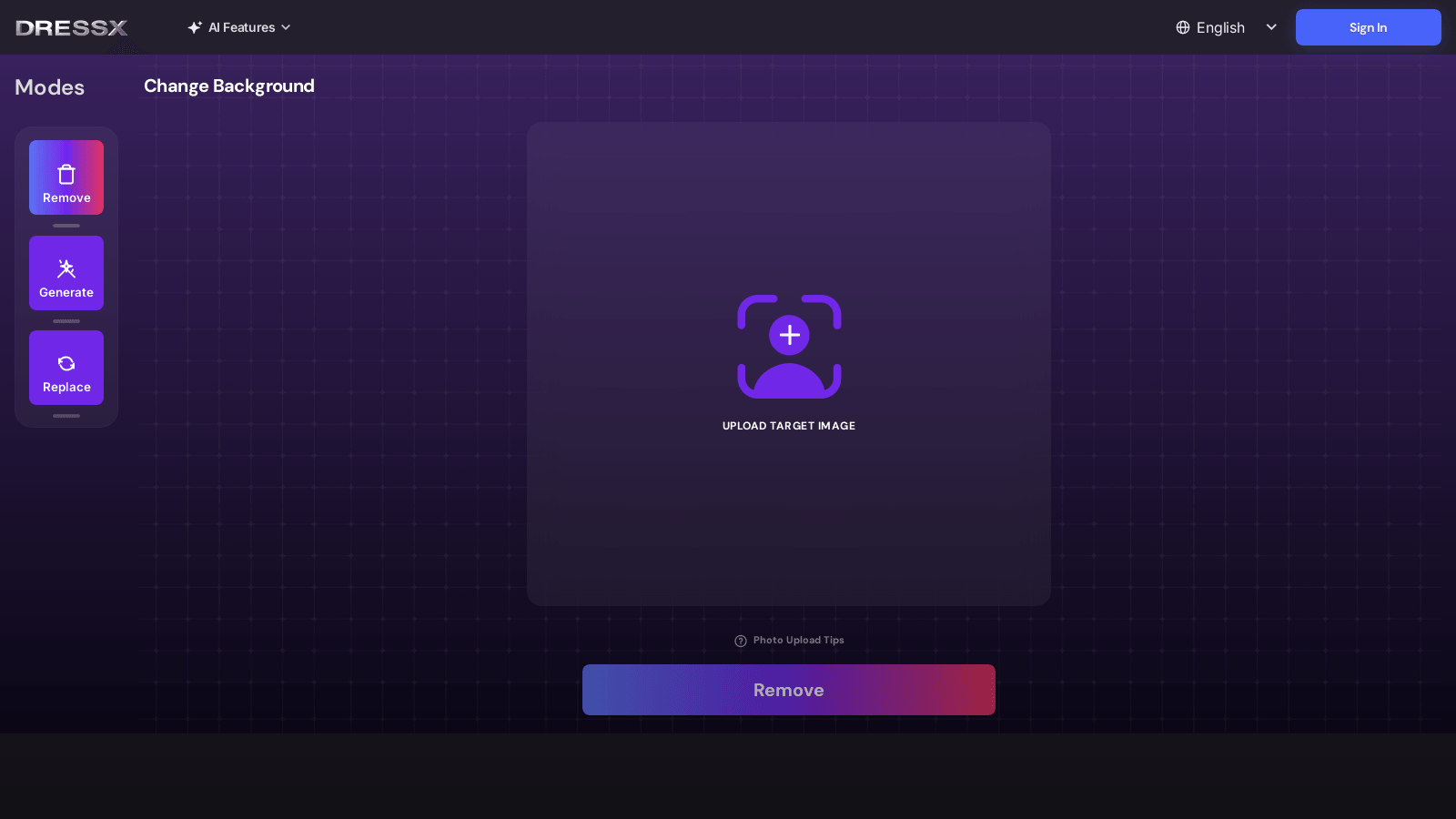The width and height of the screenshot is (1456, 819).
Task: Click the globe language icon
Action: pos(1183,27)
